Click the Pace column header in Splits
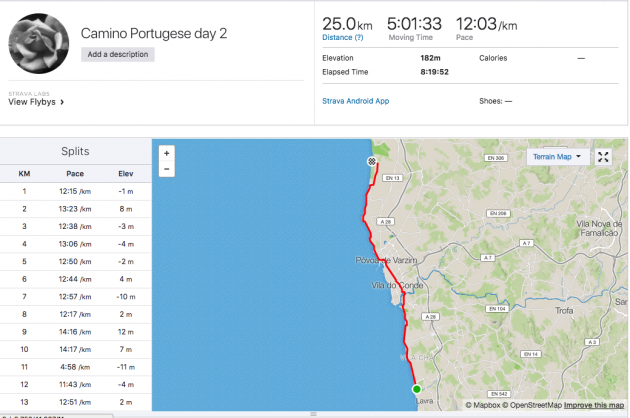630x418 pixels. click(x=75, y=173)
